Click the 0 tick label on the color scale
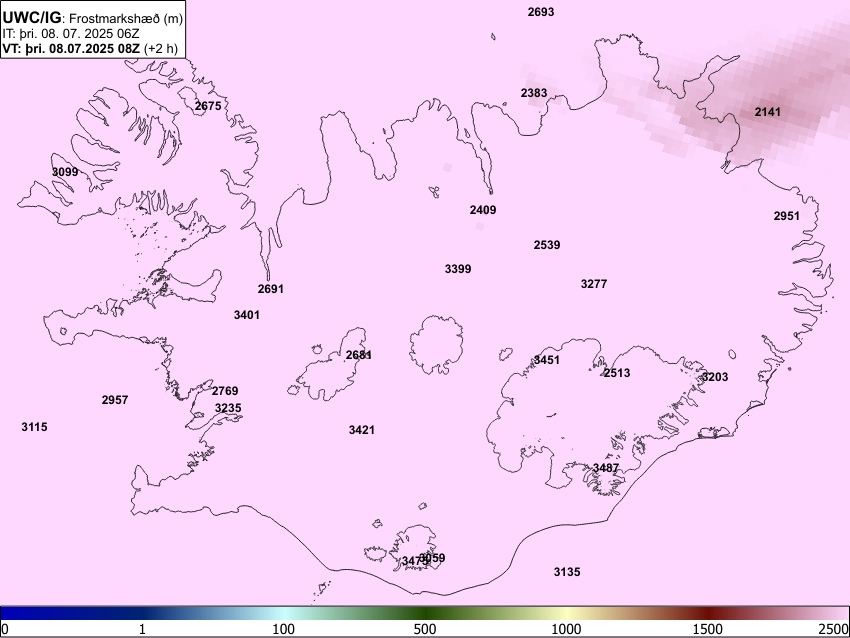This screenshot has height=638, width=850. tap(5, 629)
